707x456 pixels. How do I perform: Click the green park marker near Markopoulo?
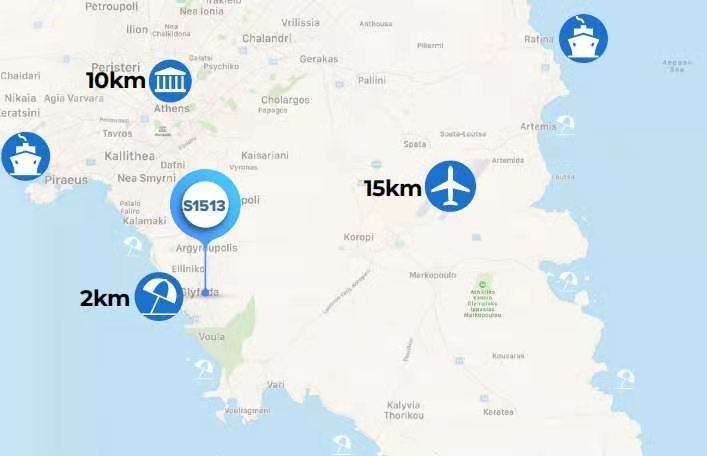(483, 284)
